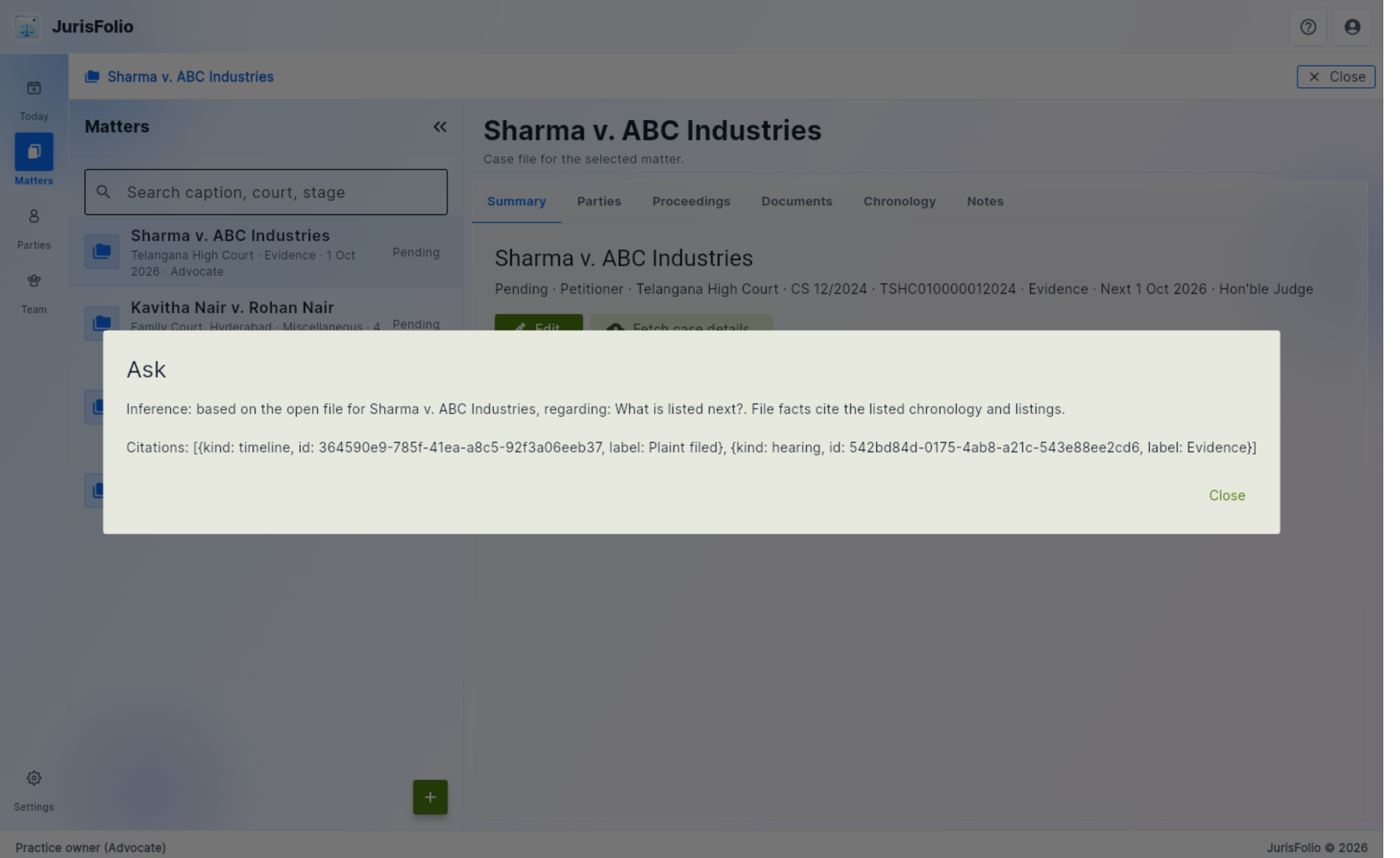Open the Notes tab

click(985, 202)
